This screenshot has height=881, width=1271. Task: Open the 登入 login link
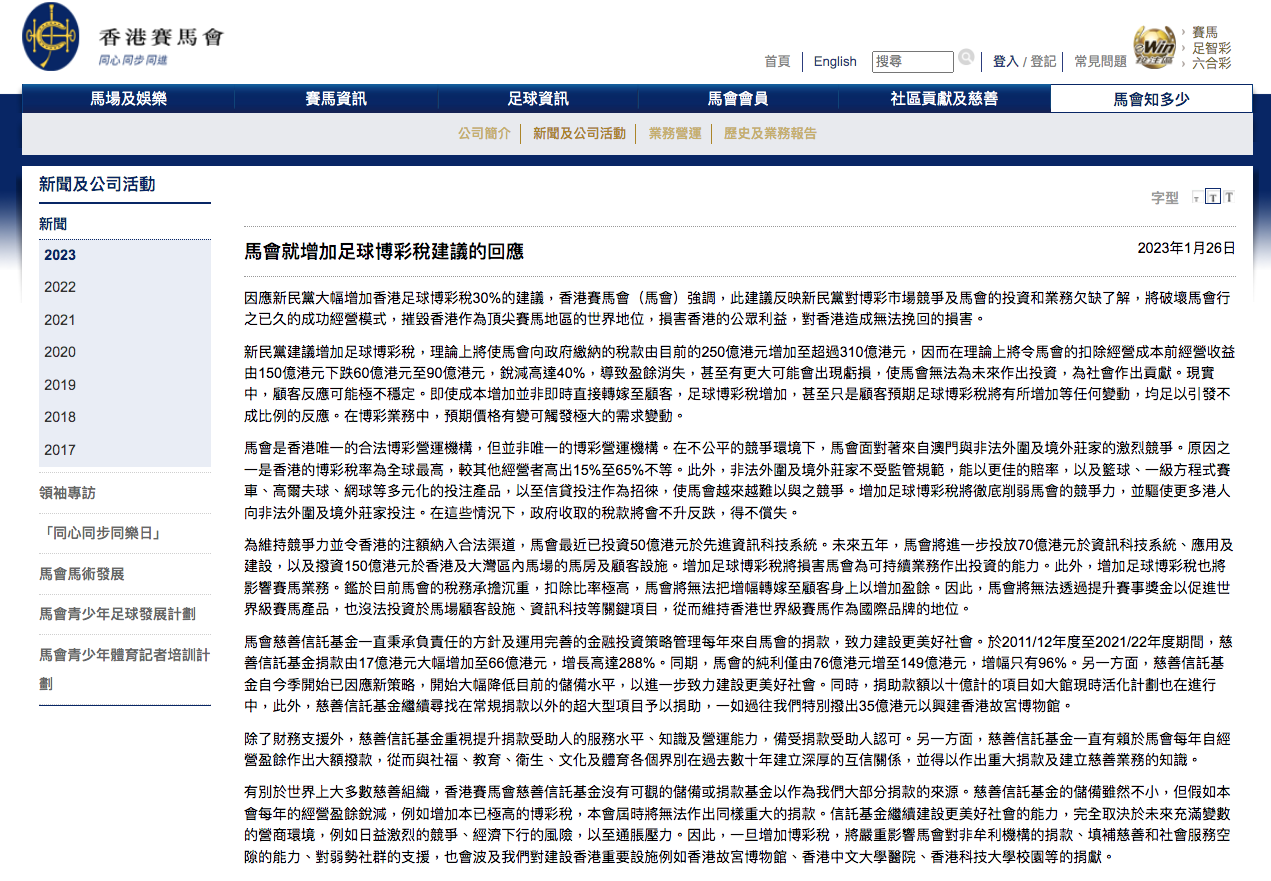(1005, 62)
